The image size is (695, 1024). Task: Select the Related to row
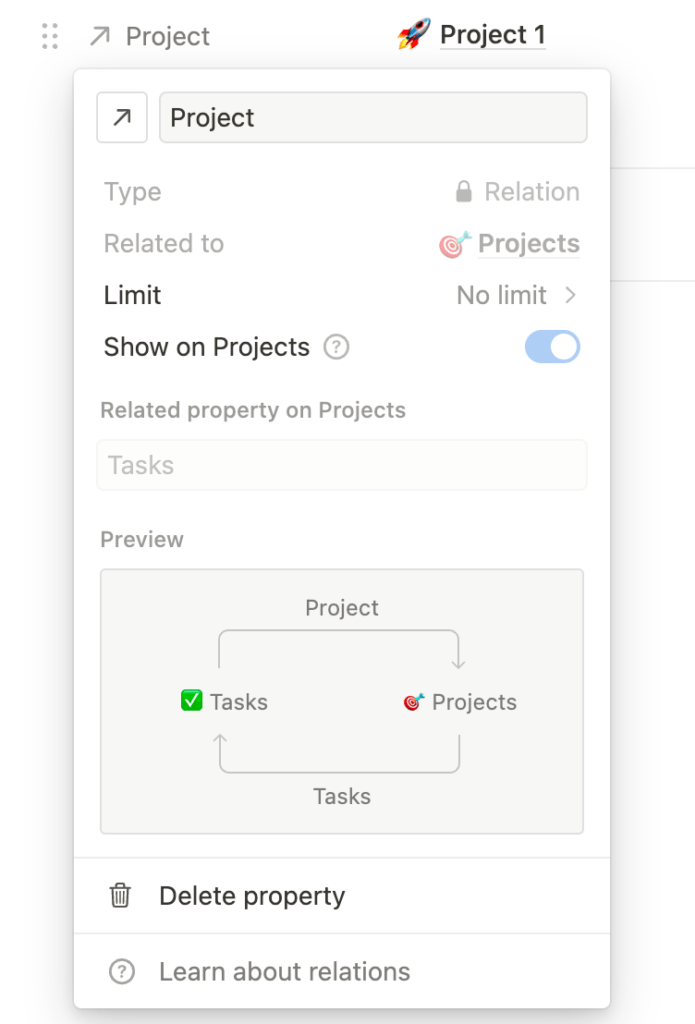[340, 243]
